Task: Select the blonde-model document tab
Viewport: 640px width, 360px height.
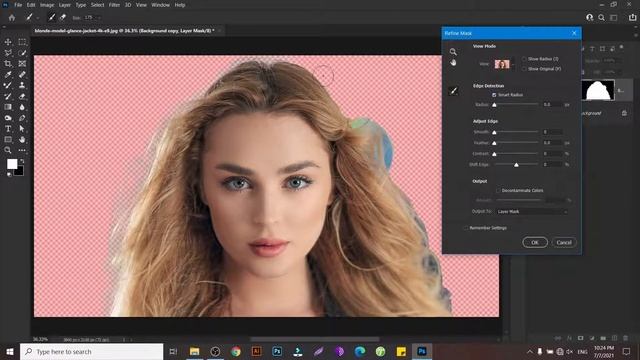Action: 124,31
